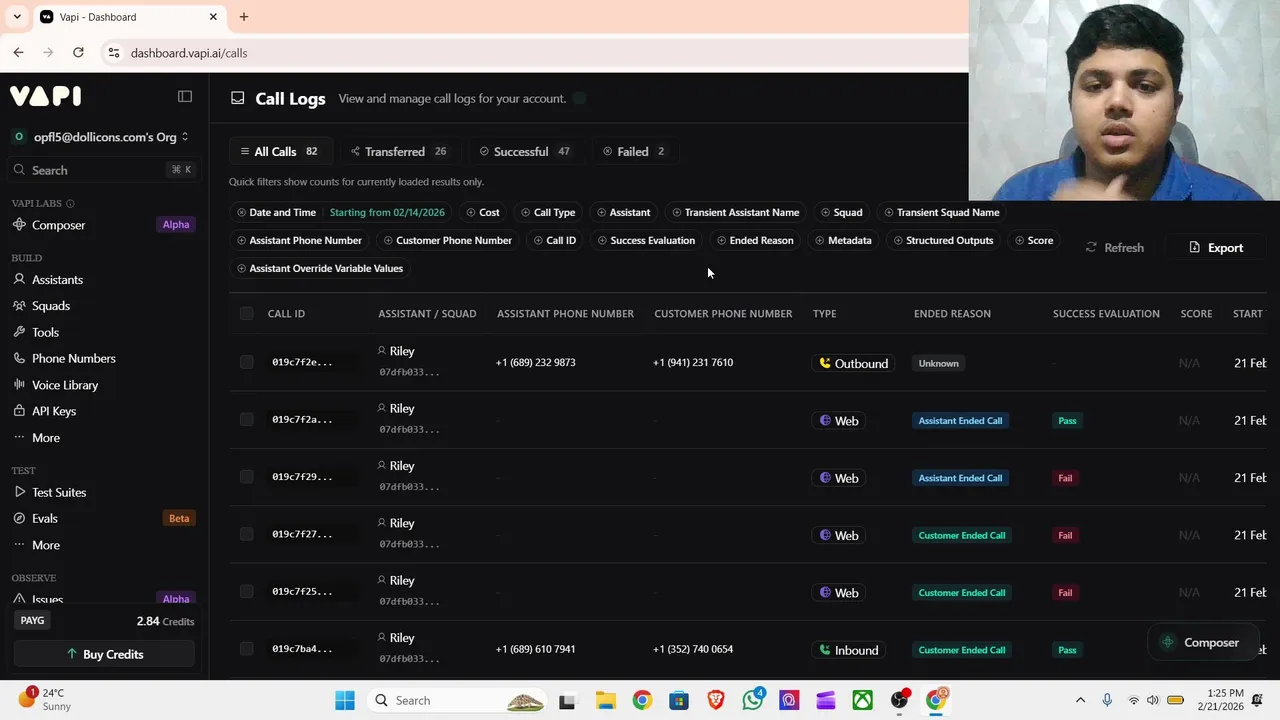This screenshot has width=1280, height=720.
Task: Select the checkbox for call 019c7ba4
Action: (x=246, y=649)
